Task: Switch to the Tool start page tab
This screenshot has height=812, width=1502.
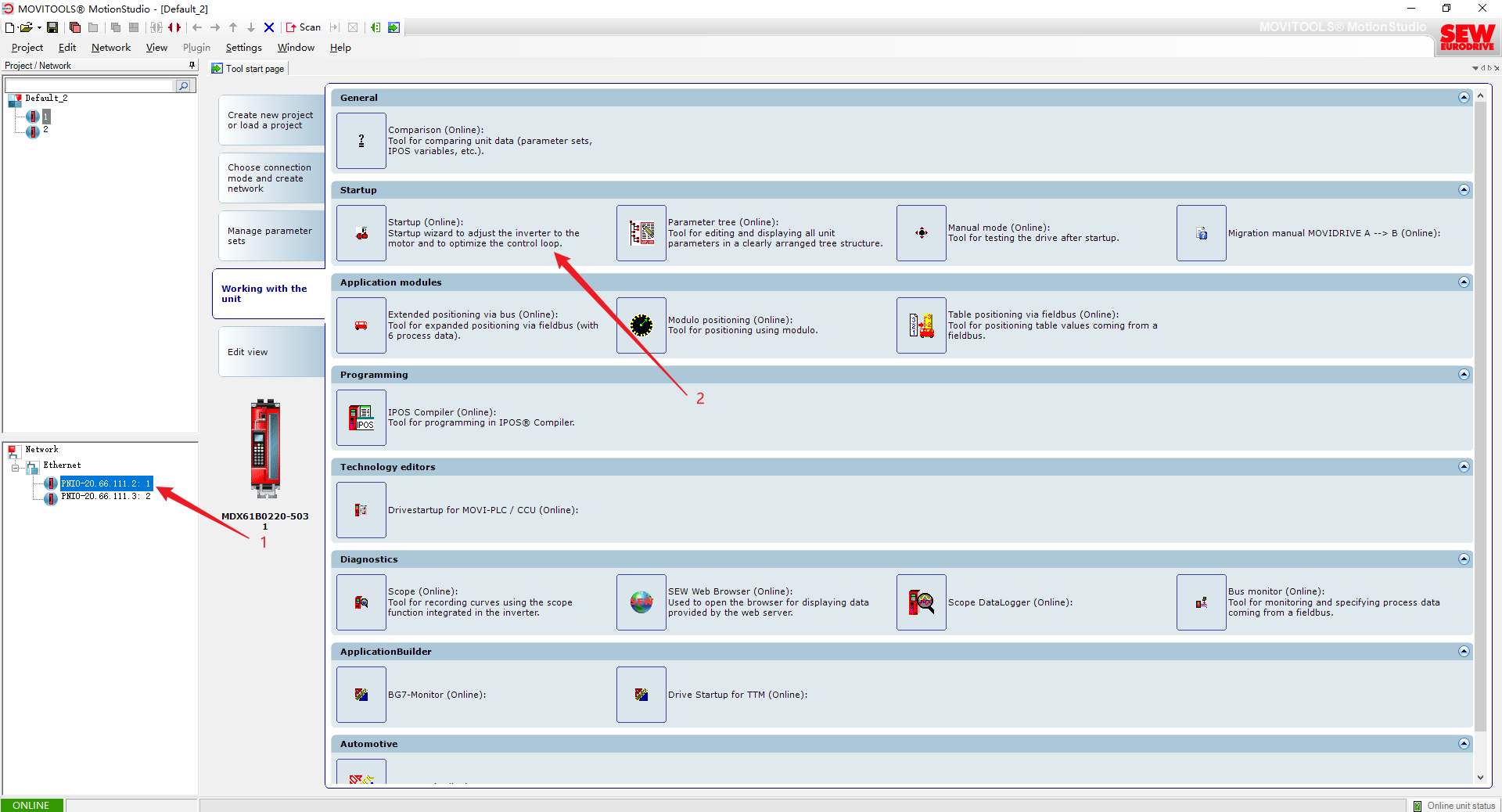Action: click(249, 69)
